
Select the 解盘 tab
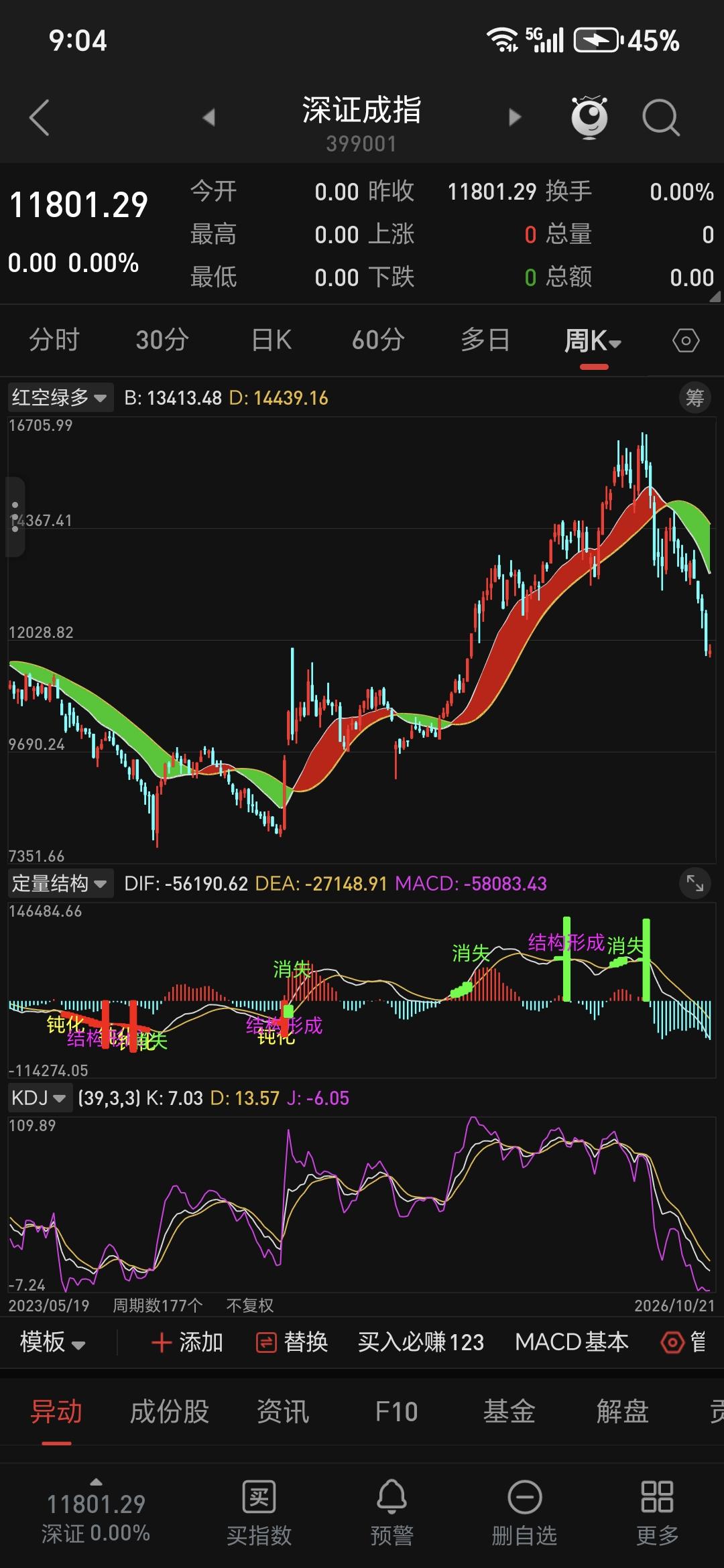pos(623,1412)
